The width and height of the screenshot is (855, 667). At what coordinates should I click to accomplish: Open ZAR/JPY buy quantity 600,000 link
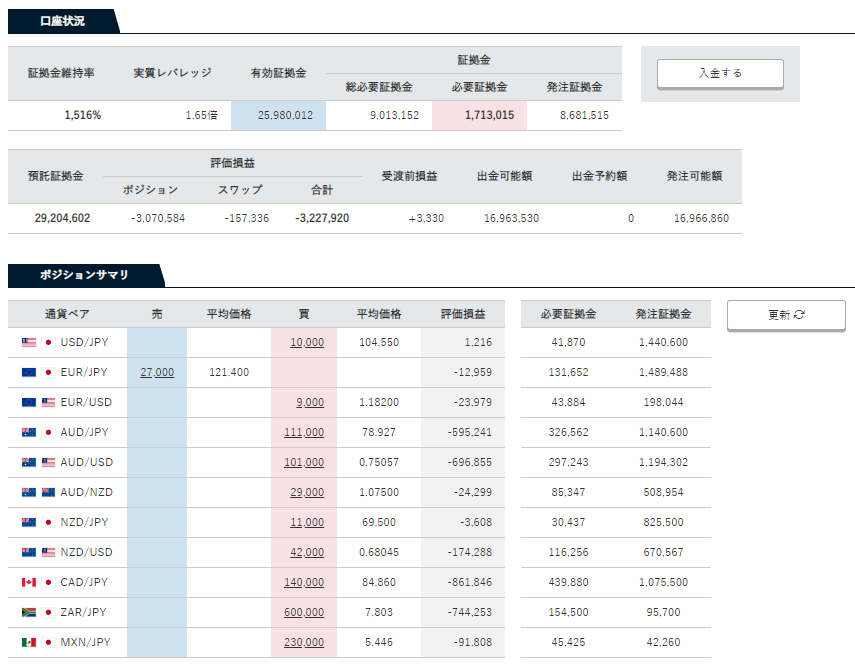point(304,612)
